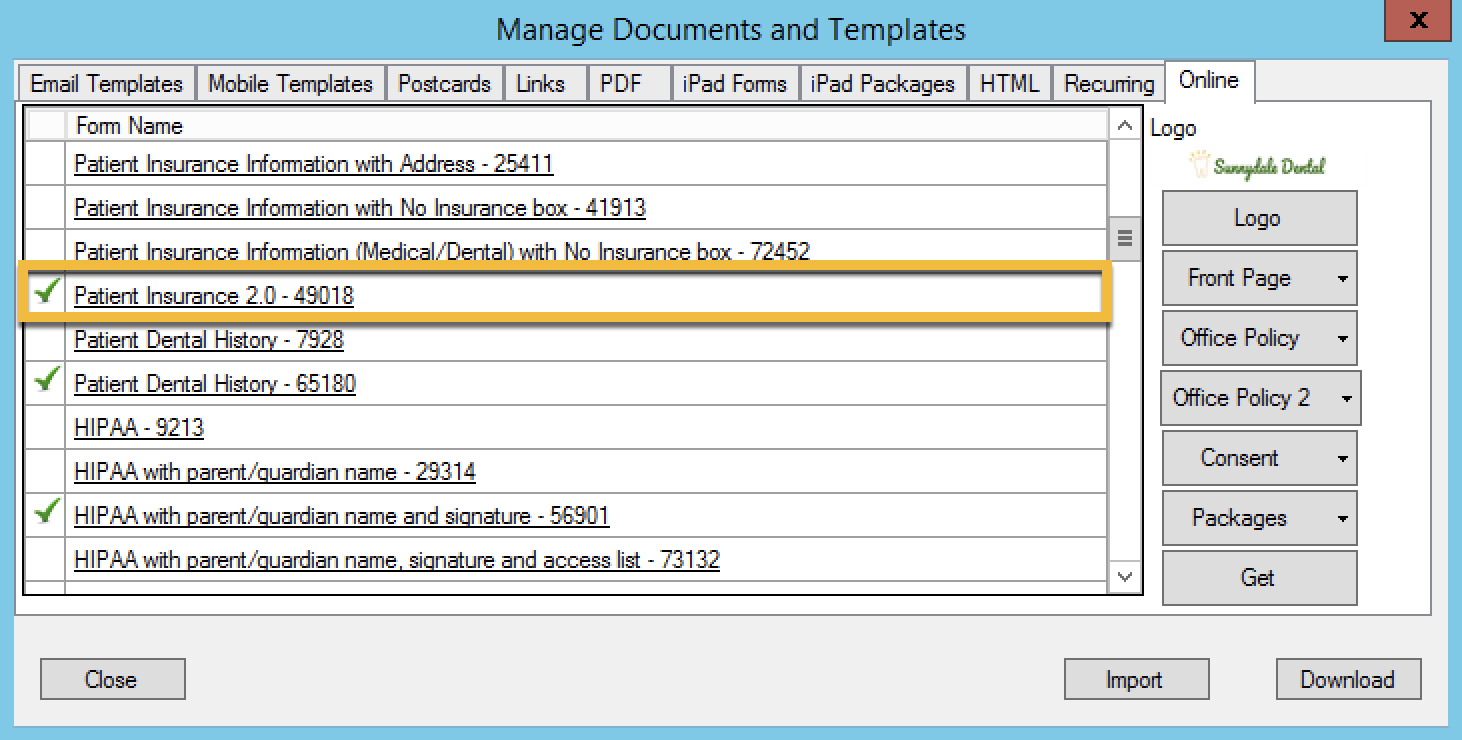1462x740 pixels.
Task: Open Patient Insurance 2.0 - 49018 link
Action: (x=214, y=296)
